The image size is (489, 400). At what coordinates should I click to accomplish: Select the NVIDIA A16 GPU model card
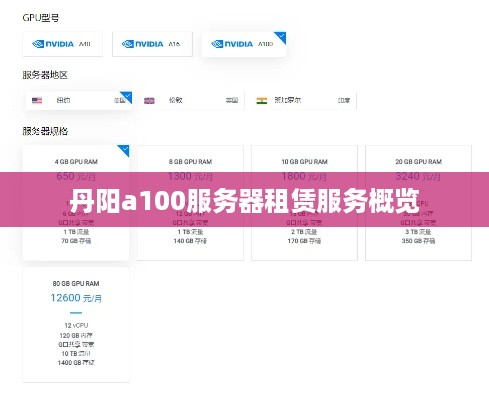pos(152,44)
